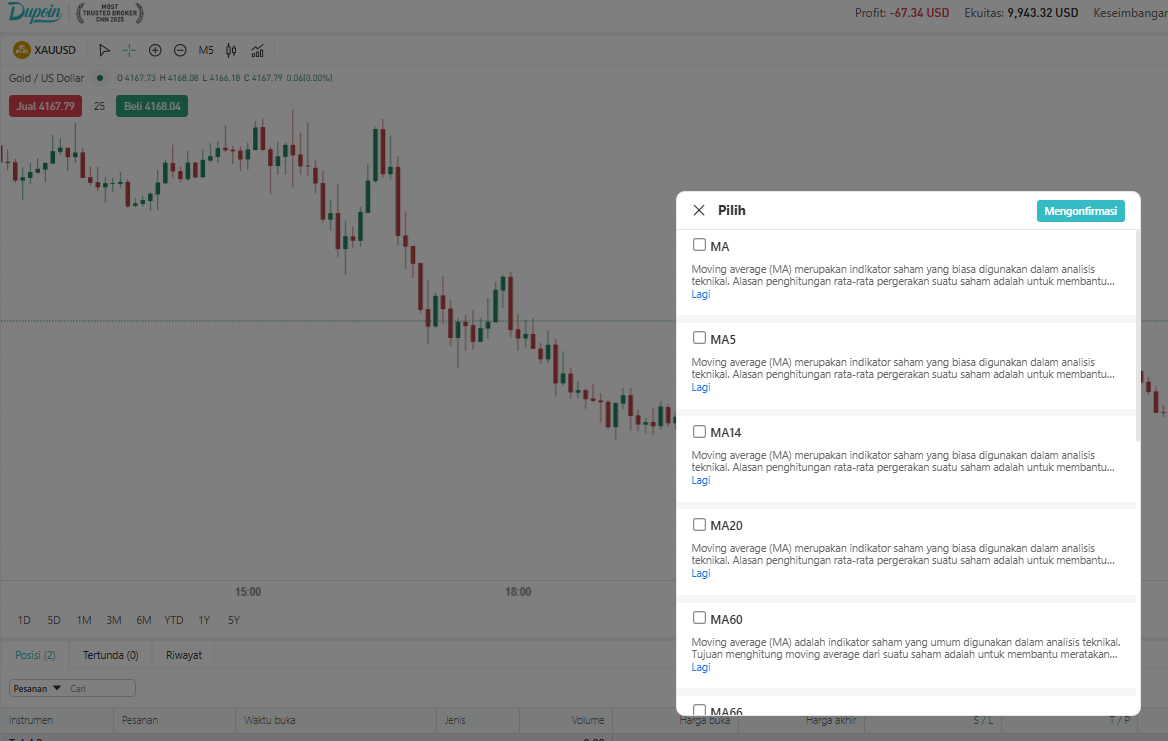
Task: Activate the crosshair tool
Action: pos(129,51)
